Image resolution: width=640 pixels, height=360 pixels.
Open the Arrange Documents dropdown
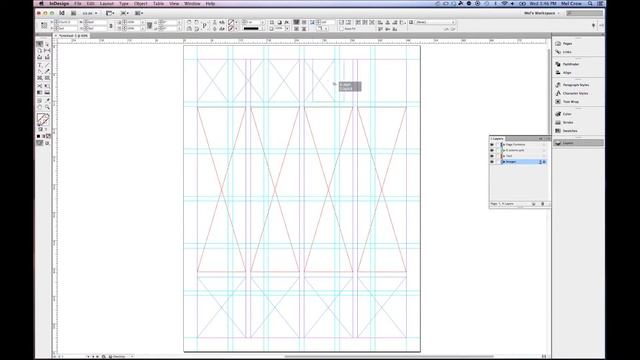pos(139,13)
